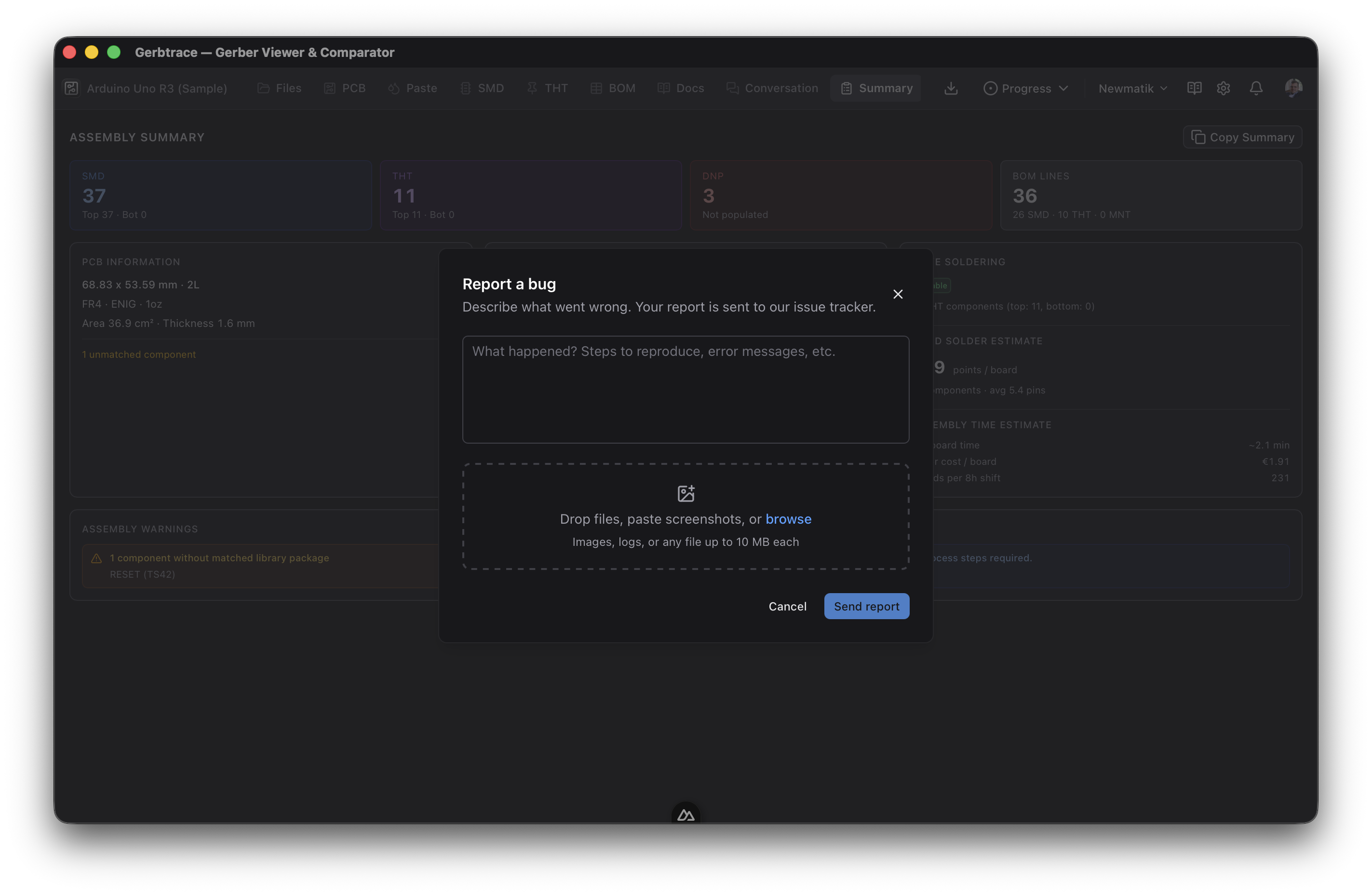Click the download icon in toolbar
The height and width of the screenshot is (895, 1372).
[951, 88]
